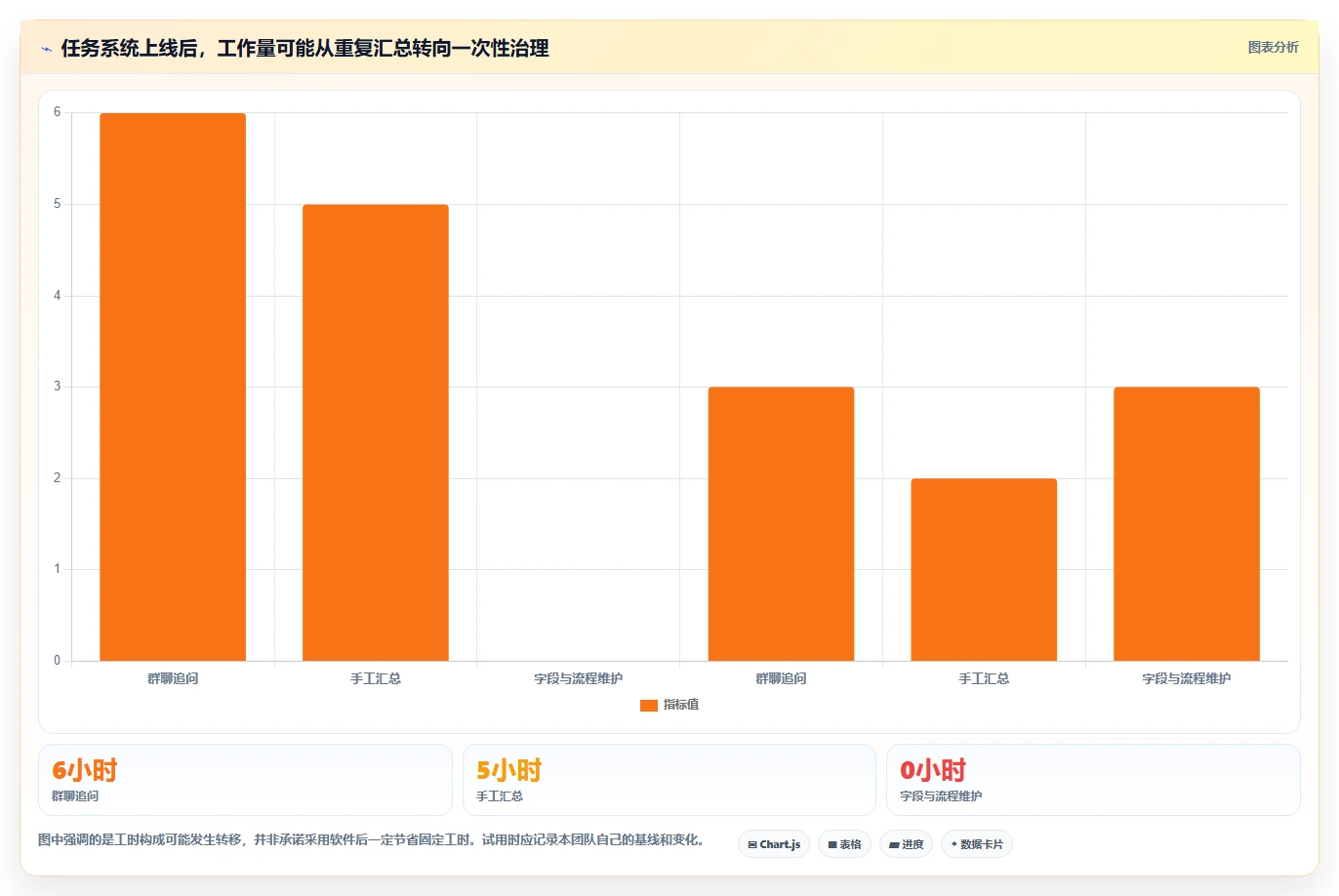Click the y-axis label 5
Image resolution: width=1339 pixels, height=896 pixels.
pos(57,204)
